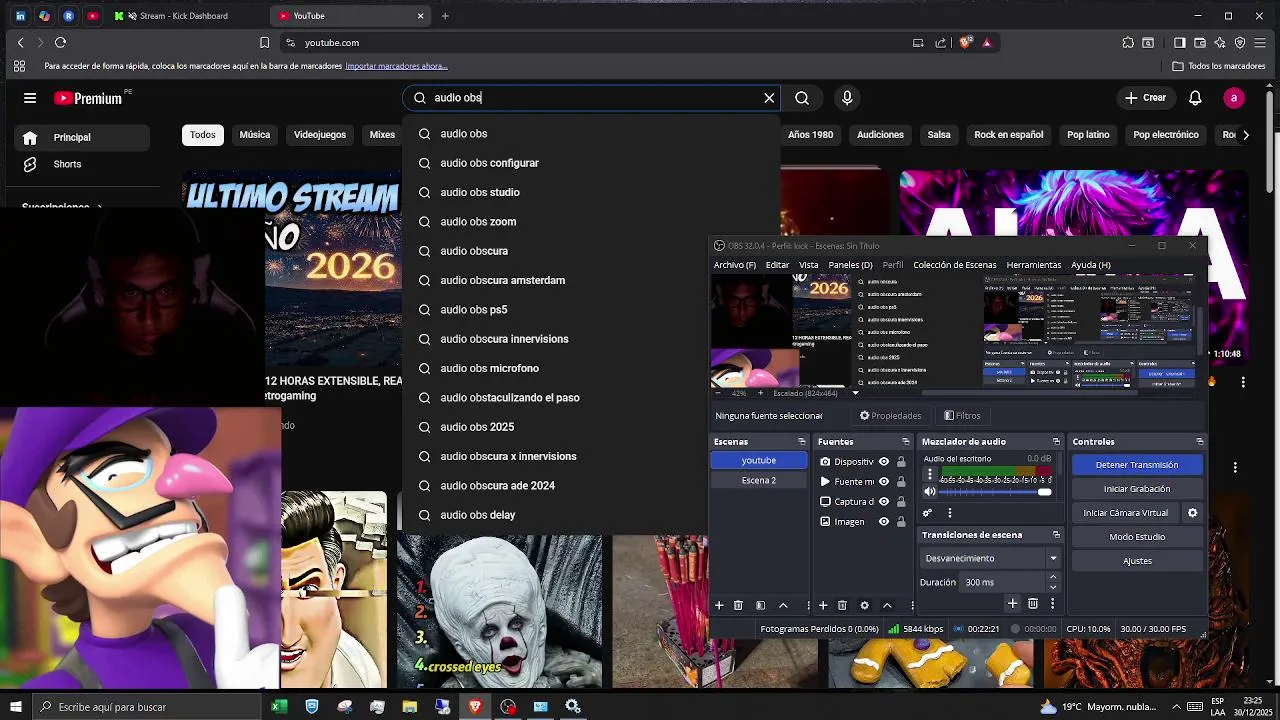This screenshot has height=720, width=1280.
Task: Click Importar marcadores ahora link
Action: point(396,66)
